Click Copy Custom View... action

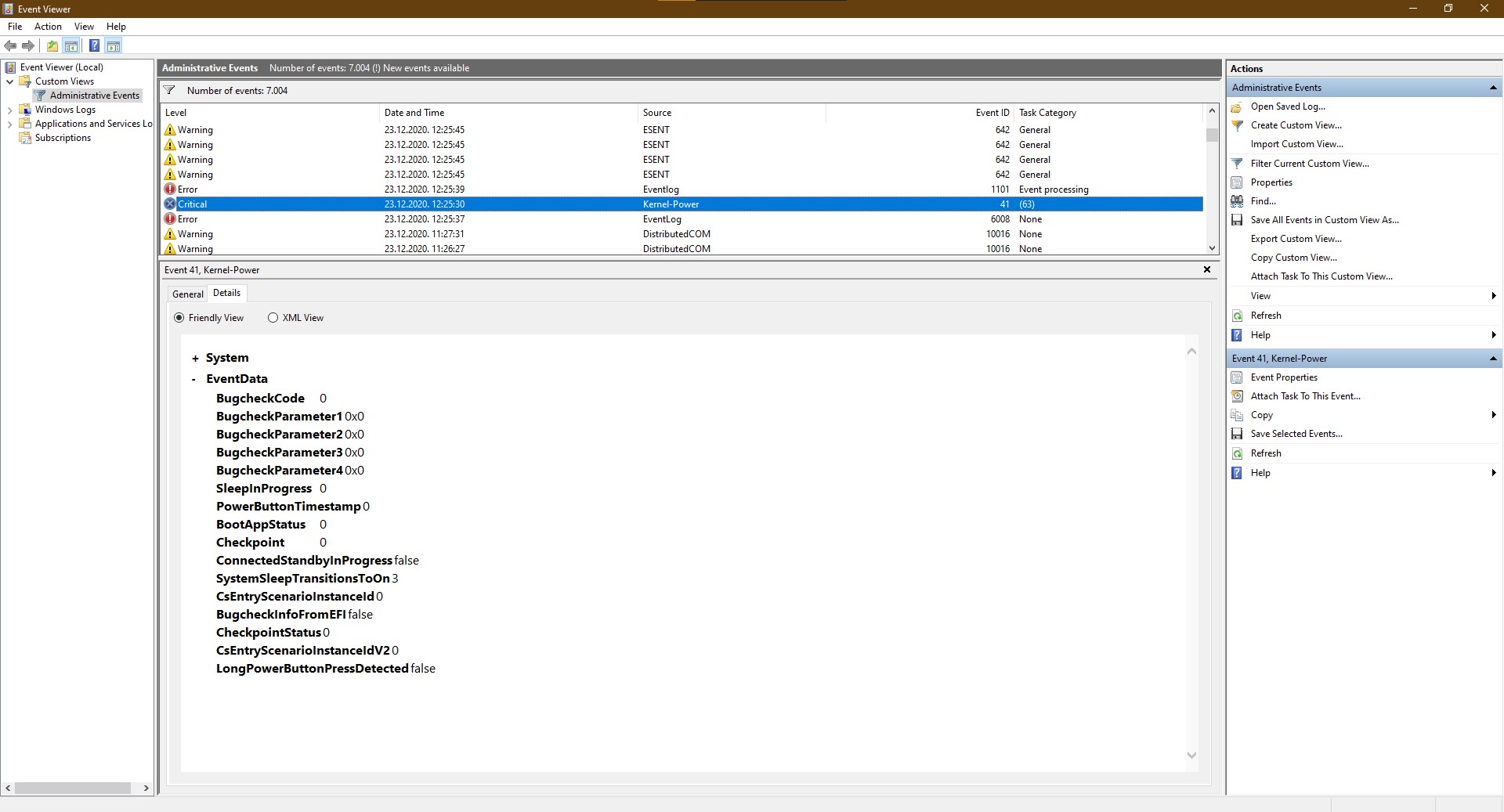pos(1293,258)
